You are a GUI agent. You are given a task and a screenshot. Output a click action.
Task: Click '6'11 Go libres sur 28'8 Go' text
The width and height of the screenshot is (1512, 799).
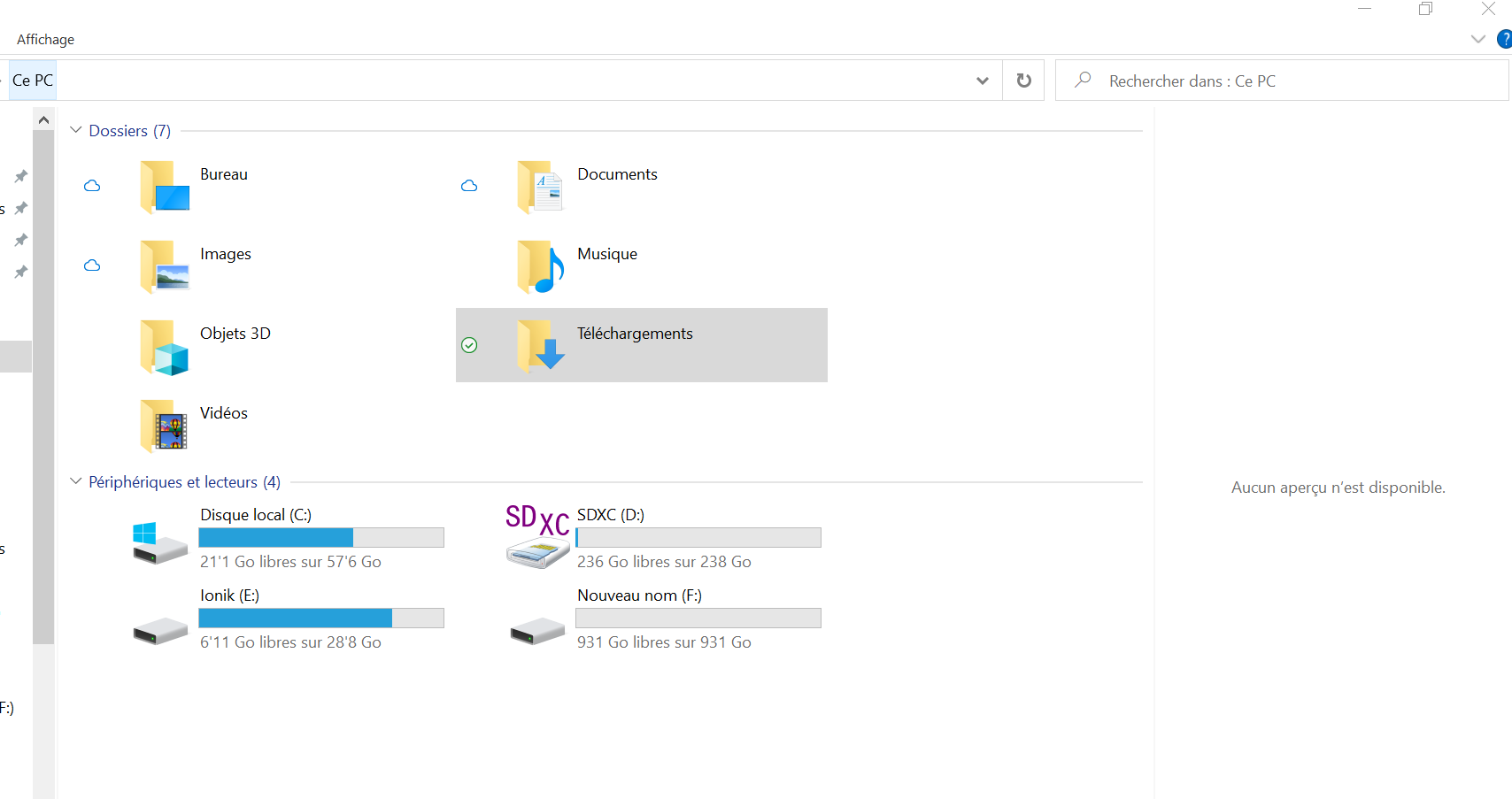(x=290, y=642)
